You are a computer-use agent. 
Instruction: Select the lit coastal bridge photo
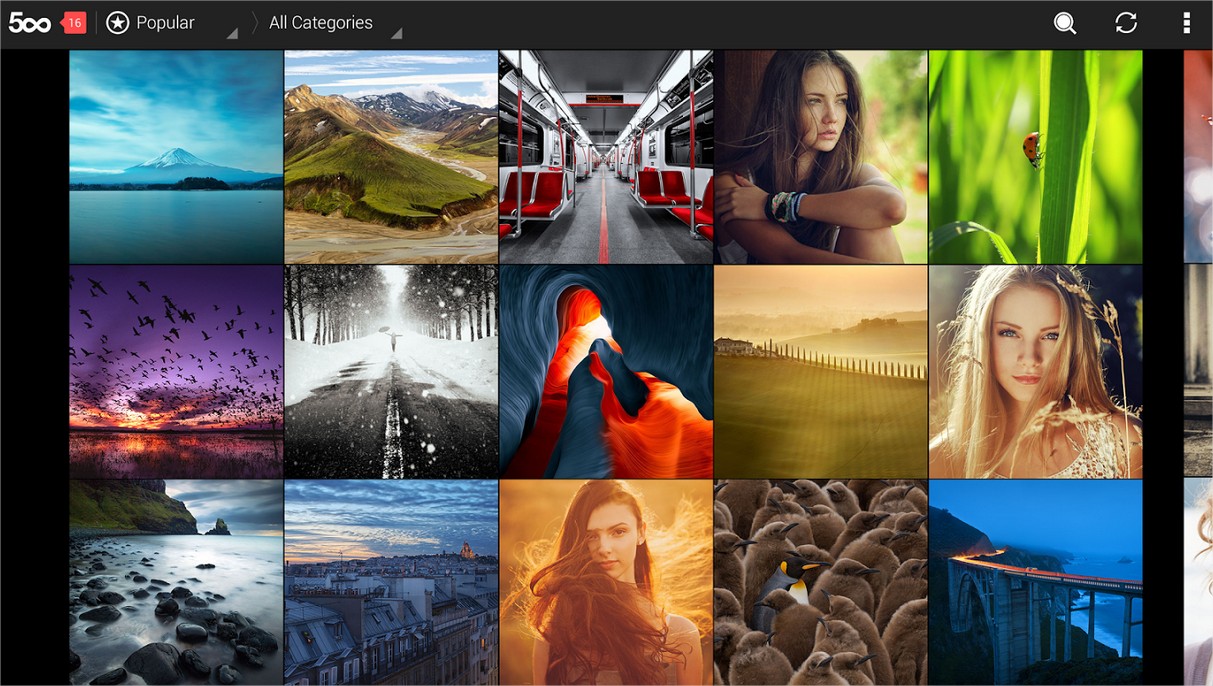[x=1035, y=582]
